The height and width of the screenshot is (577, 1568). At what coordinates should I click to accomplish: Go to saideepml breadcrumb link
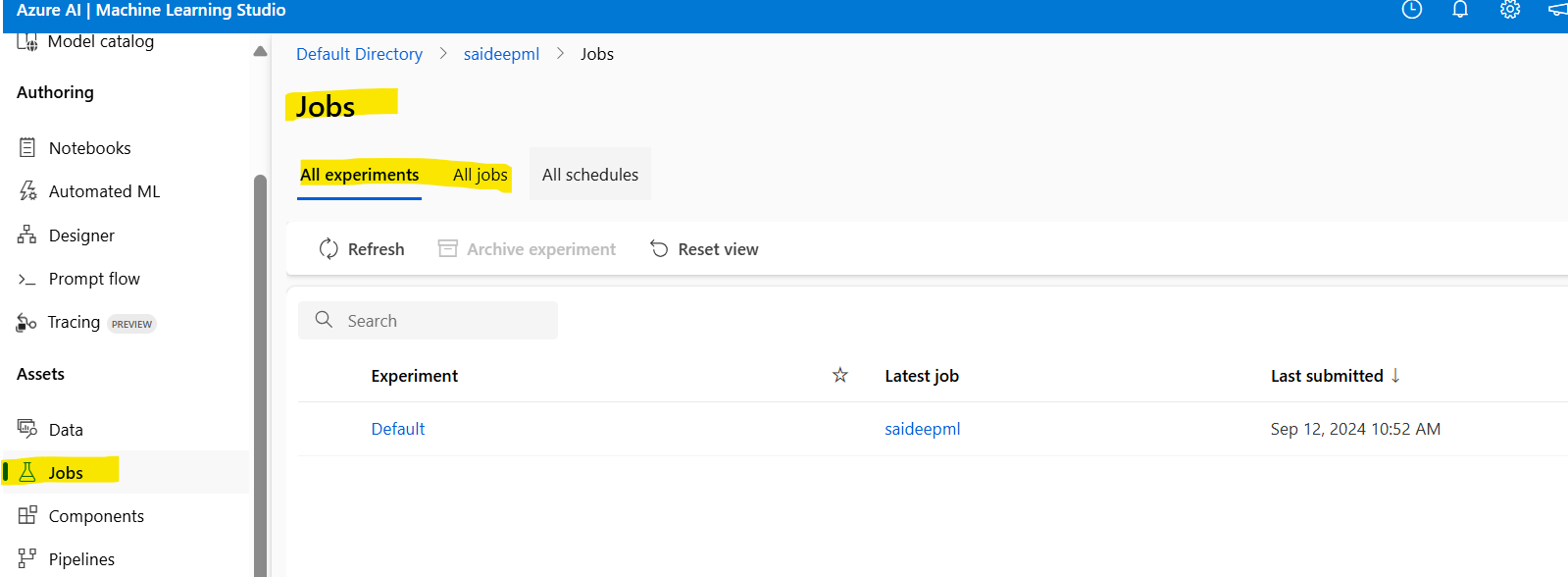(501, 54)
